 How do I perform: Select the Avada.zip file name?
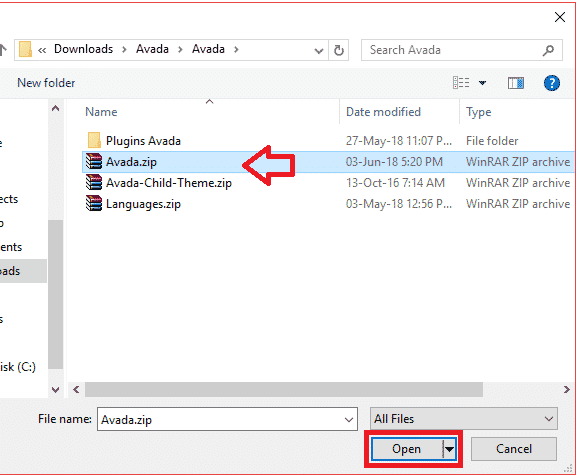click(x=131, y=162)
